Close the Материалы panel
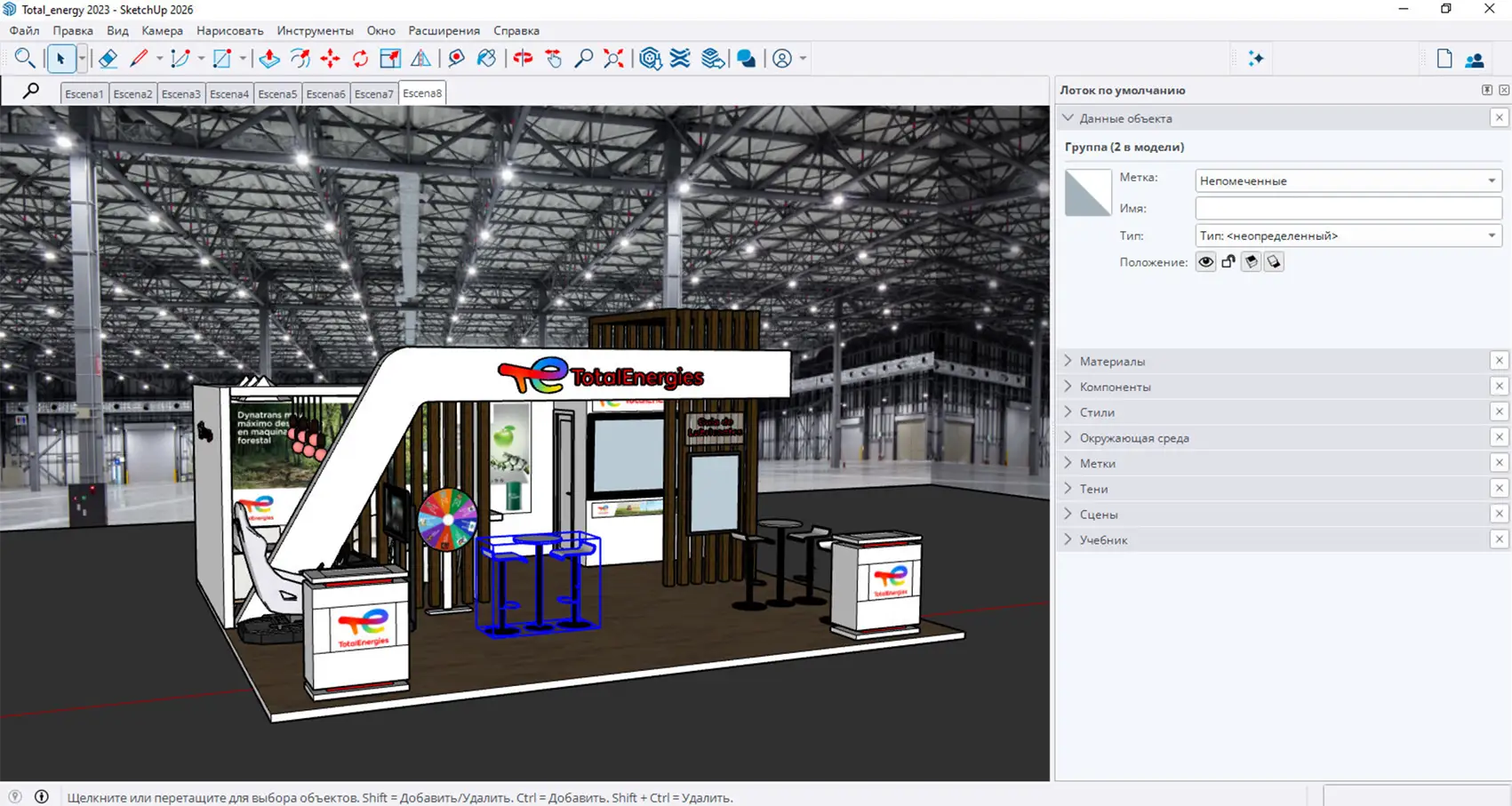 coord(1499,361)
